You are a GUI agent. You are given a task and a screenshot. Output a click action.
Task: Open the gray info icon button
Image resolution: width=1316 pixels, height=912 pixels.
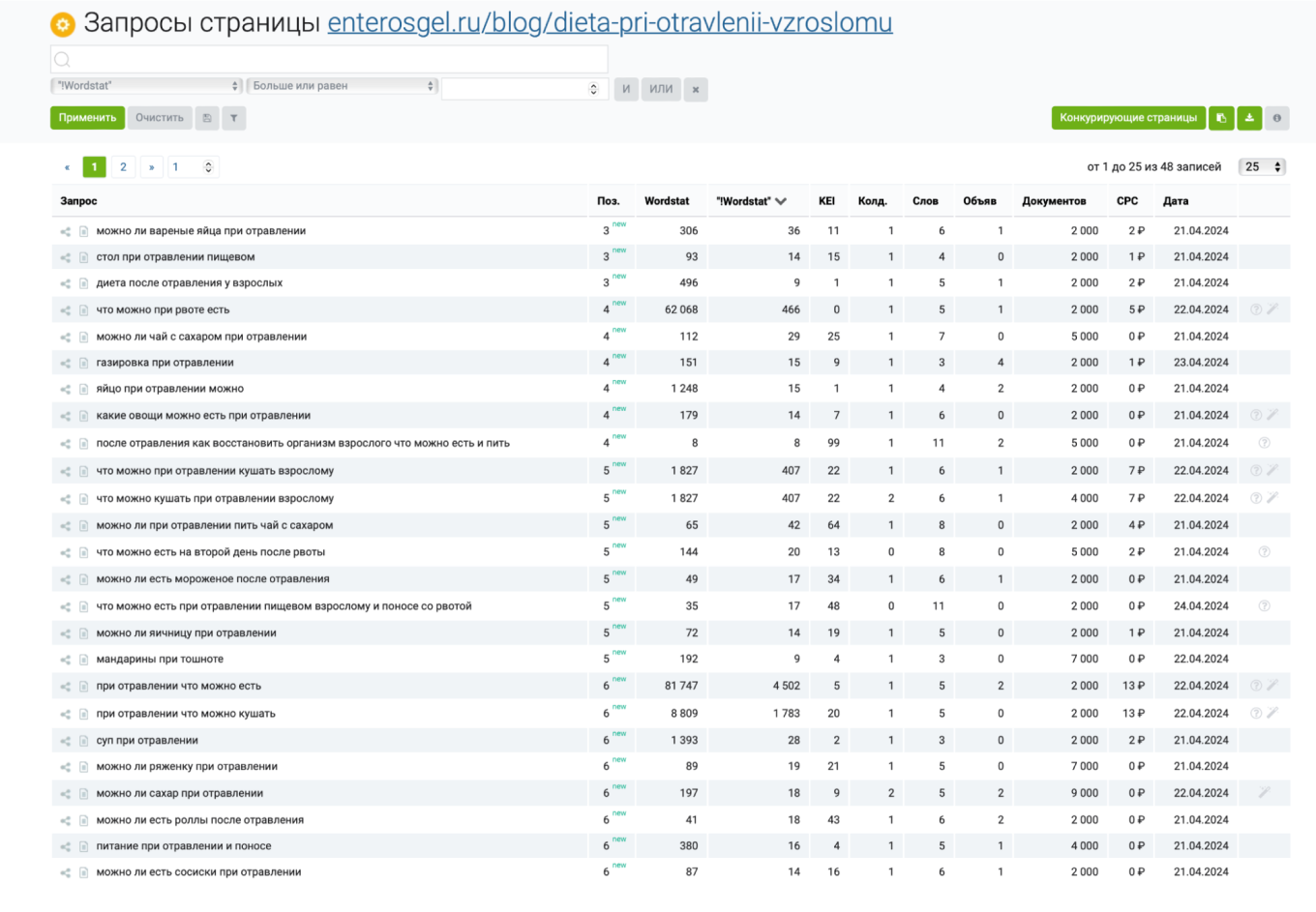pos(1277,118)
